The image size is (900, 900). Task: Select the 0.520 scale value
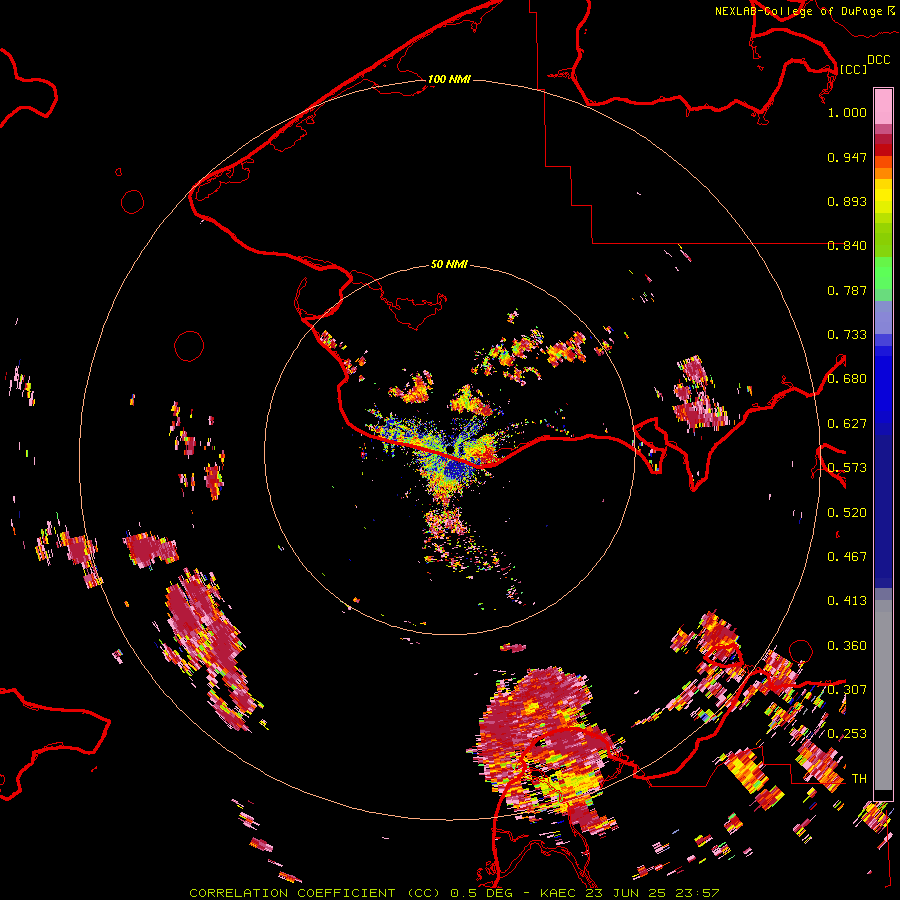pyautogui.click(x=847, y=513)
